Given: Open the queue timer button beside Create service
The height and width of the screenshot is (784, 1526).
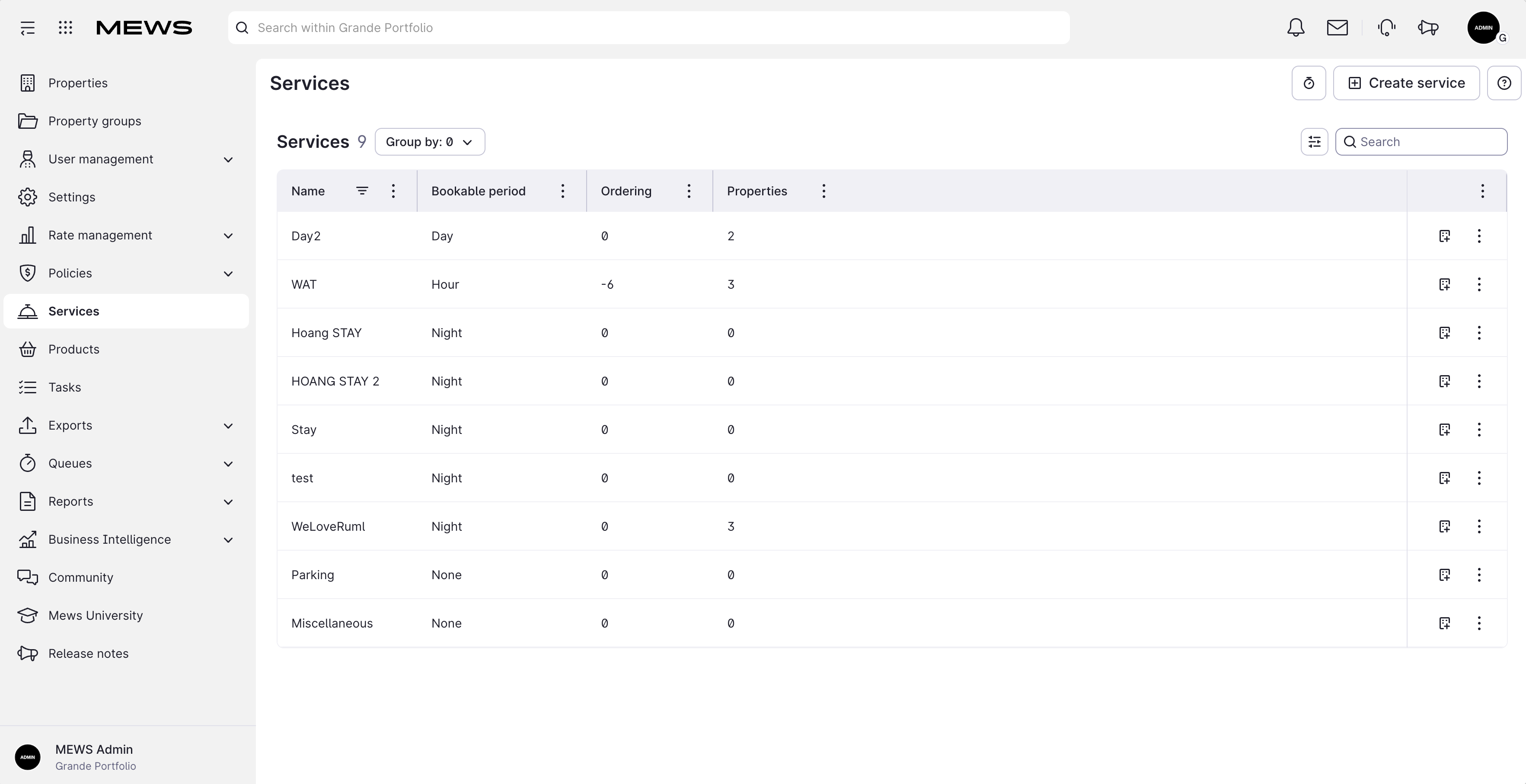Looking at the screenshot, I should point(1309,83).
